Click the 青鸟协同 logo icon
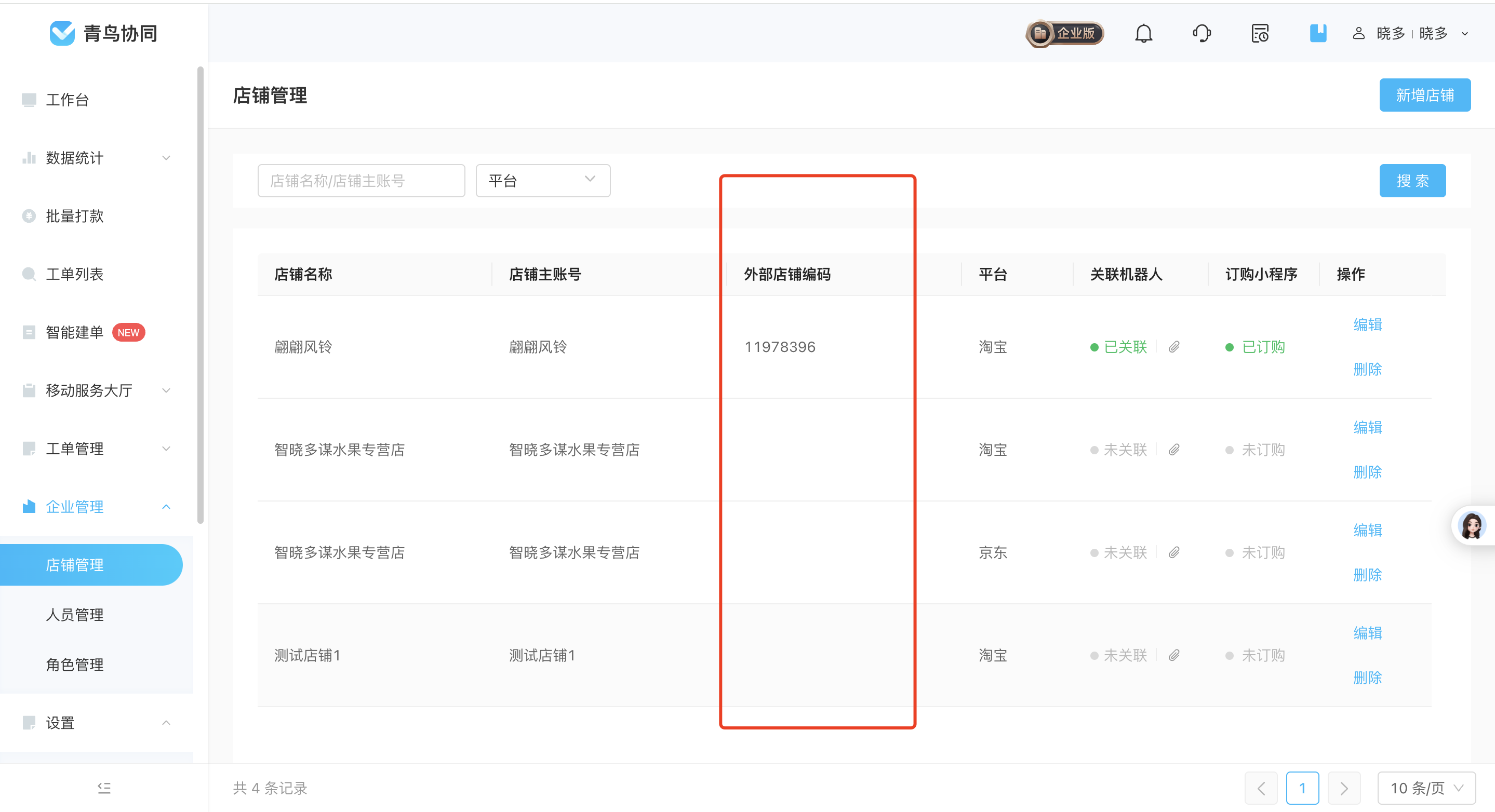Screen dimensions: 1495x812 pyautogui.click(x=62, y=33)
